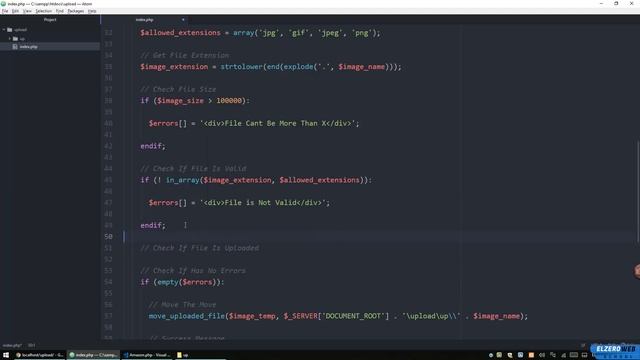Switch to the localhost/upload Chrome taskbar window
Screen dimensions: 640x360
[40, 355]
